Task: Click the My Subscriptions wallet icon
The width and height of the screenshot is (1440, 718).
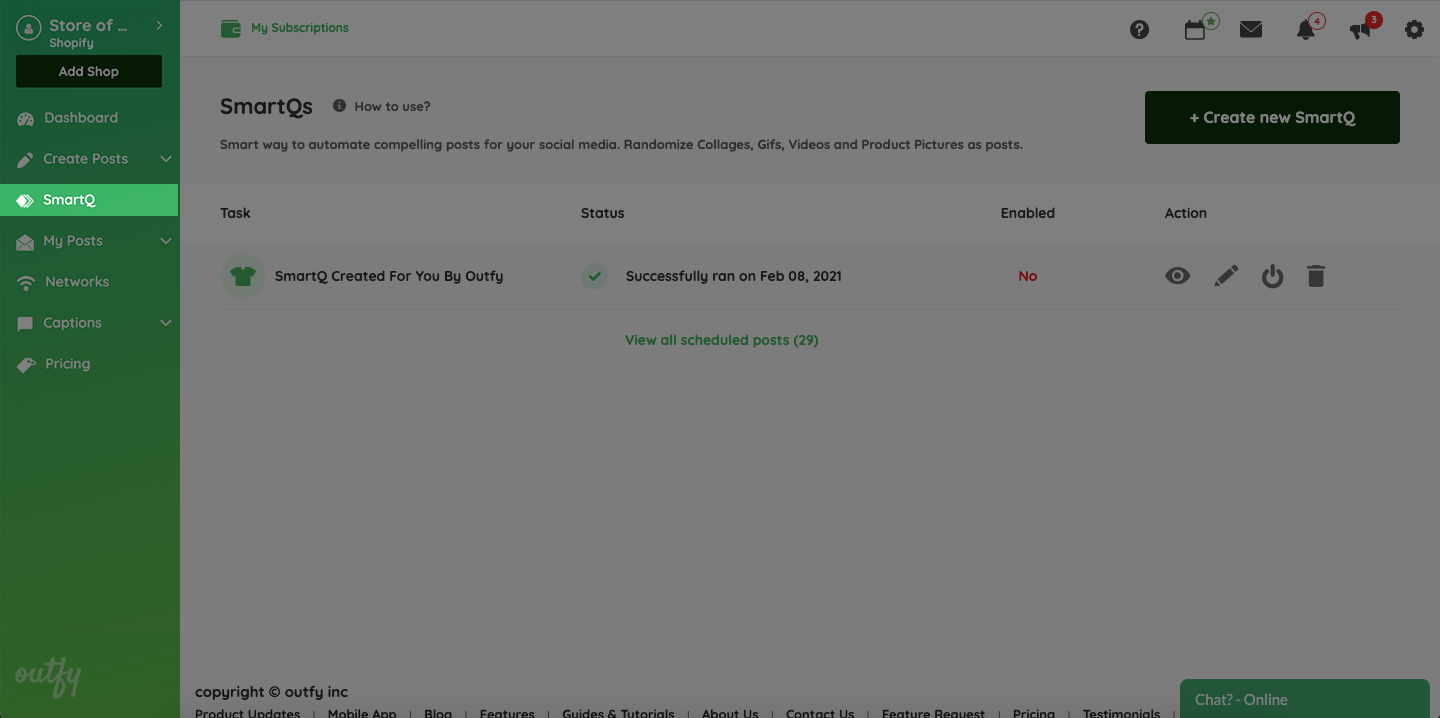Action: (231, 28)
